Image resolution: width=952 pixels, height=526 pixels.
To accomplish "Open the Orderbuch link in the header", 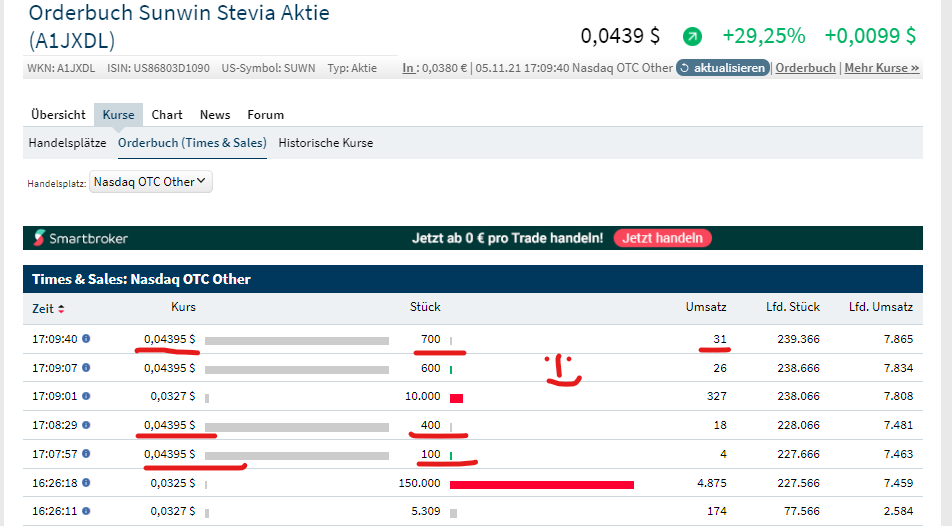I will [x=806, y=68].
